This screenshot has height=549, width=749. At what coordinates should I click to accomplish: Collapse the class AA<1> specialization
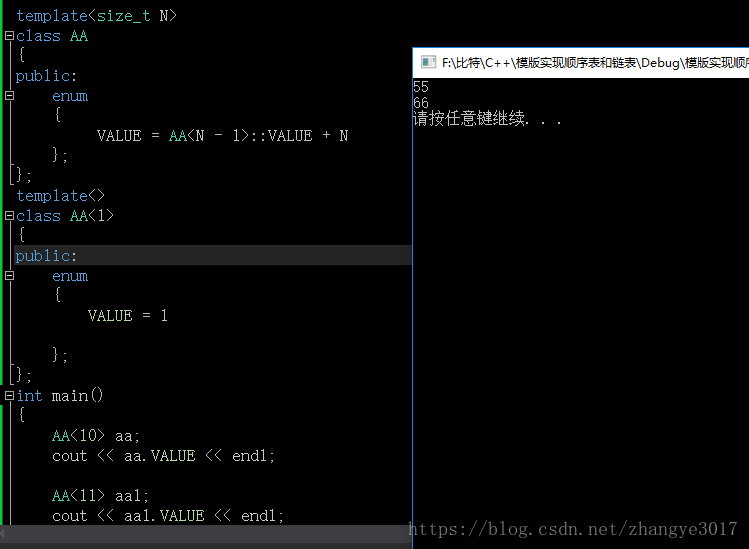point(9,215)
